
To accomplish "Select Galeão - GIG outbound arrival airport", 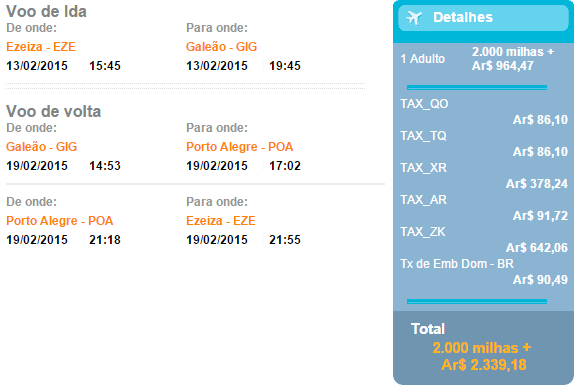I will 221,47.
